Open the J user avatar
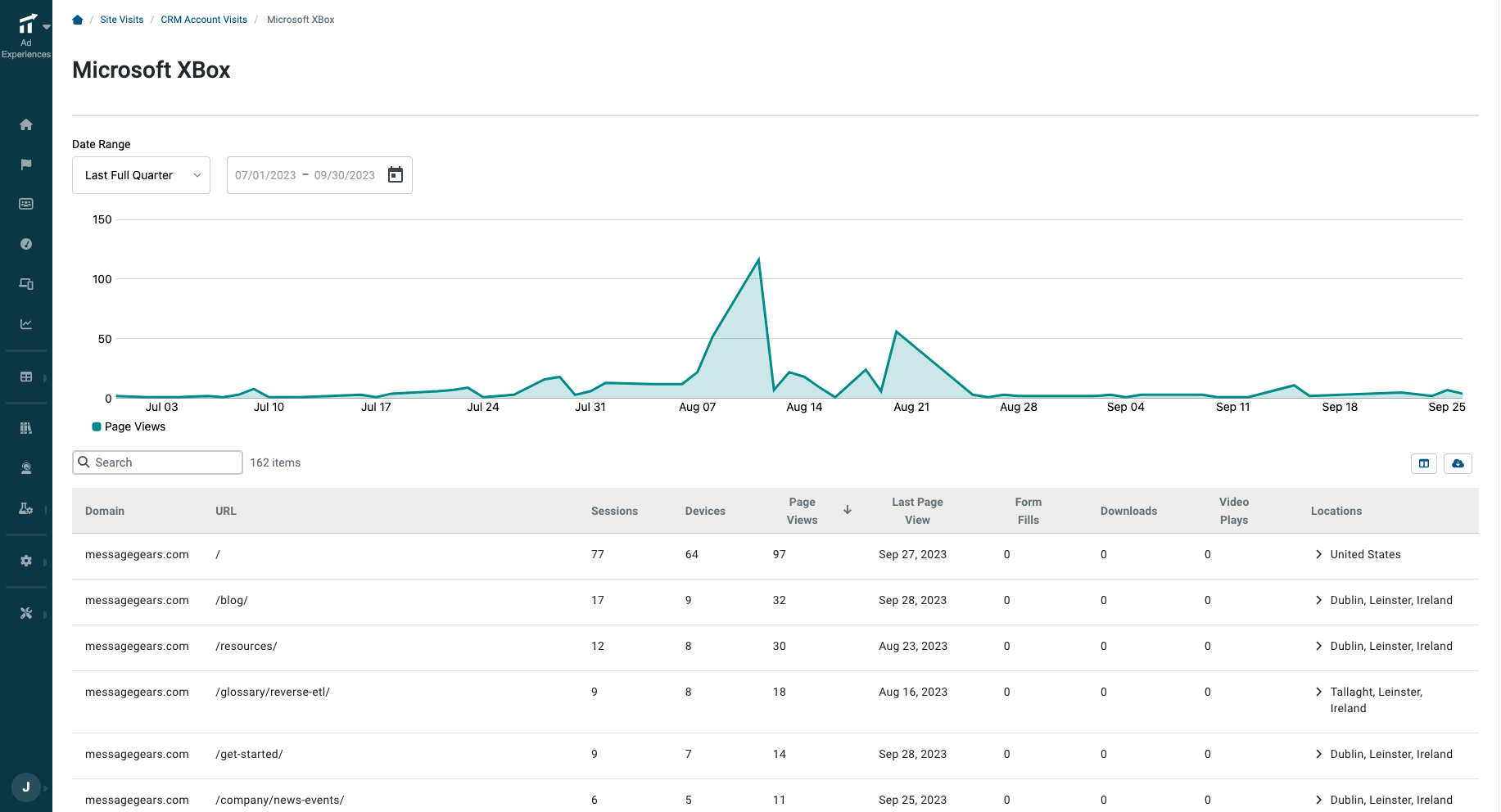This screenshot has height=812, width=1501. [x=26, y=787]
